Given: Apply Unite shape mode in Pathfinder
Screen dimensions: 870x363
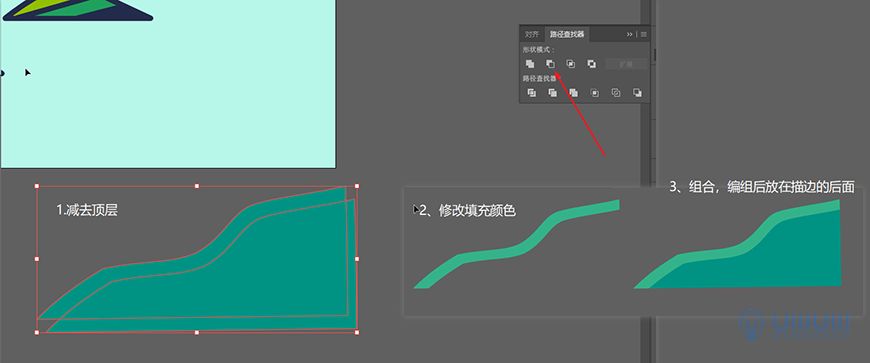Looking at the screenshot, I should 530,64.
